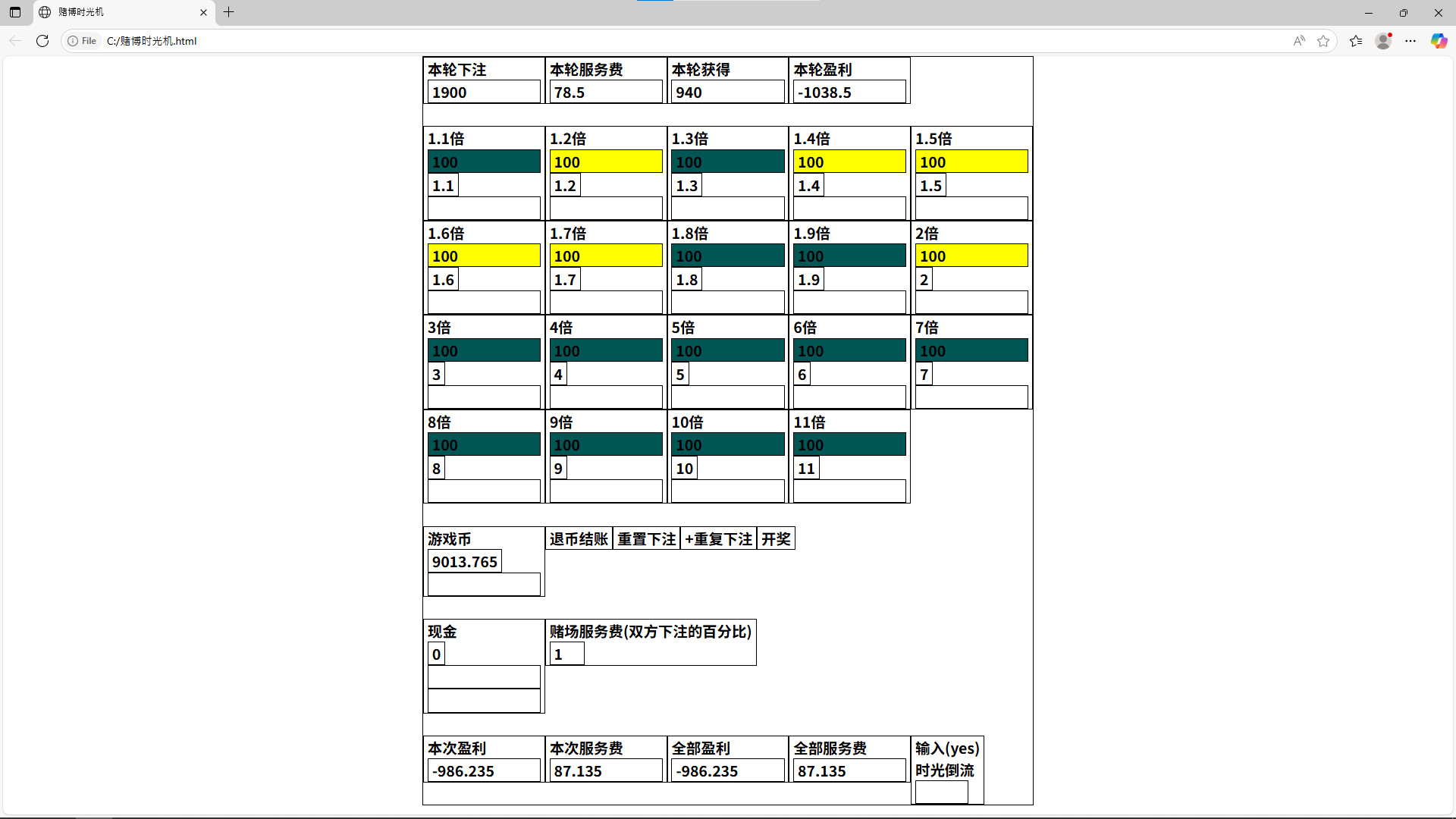Image resolution: width=1456 pixels, height=819 pixels.
Task: Click dark green bet field under 3倍
Action: [x=484, y=350]
